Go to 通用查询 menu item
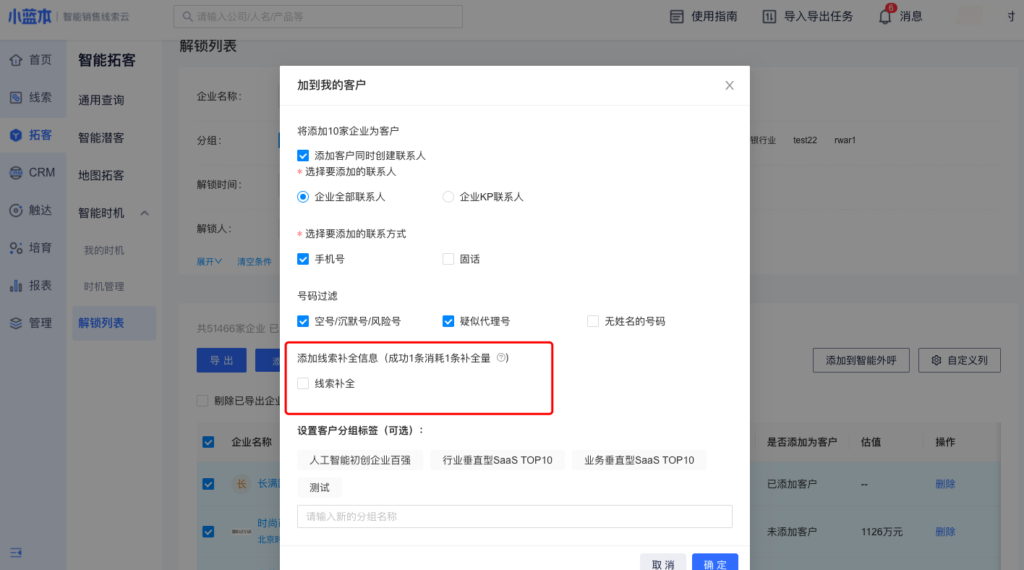Image resolution: width=1024 pixels, height=570 pixels. coord(101,100)
